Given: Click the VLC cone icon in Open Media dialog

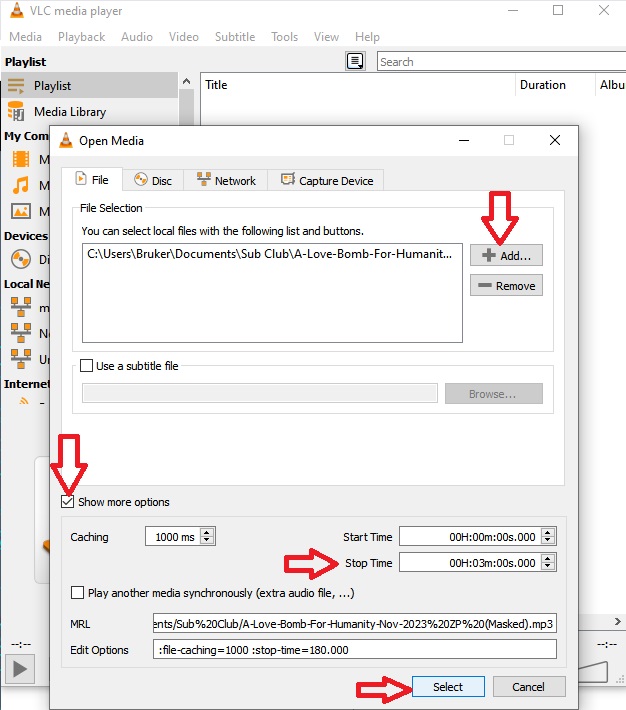Looking at the screenshot, I should pyautogui.click(x=66, y=140).
